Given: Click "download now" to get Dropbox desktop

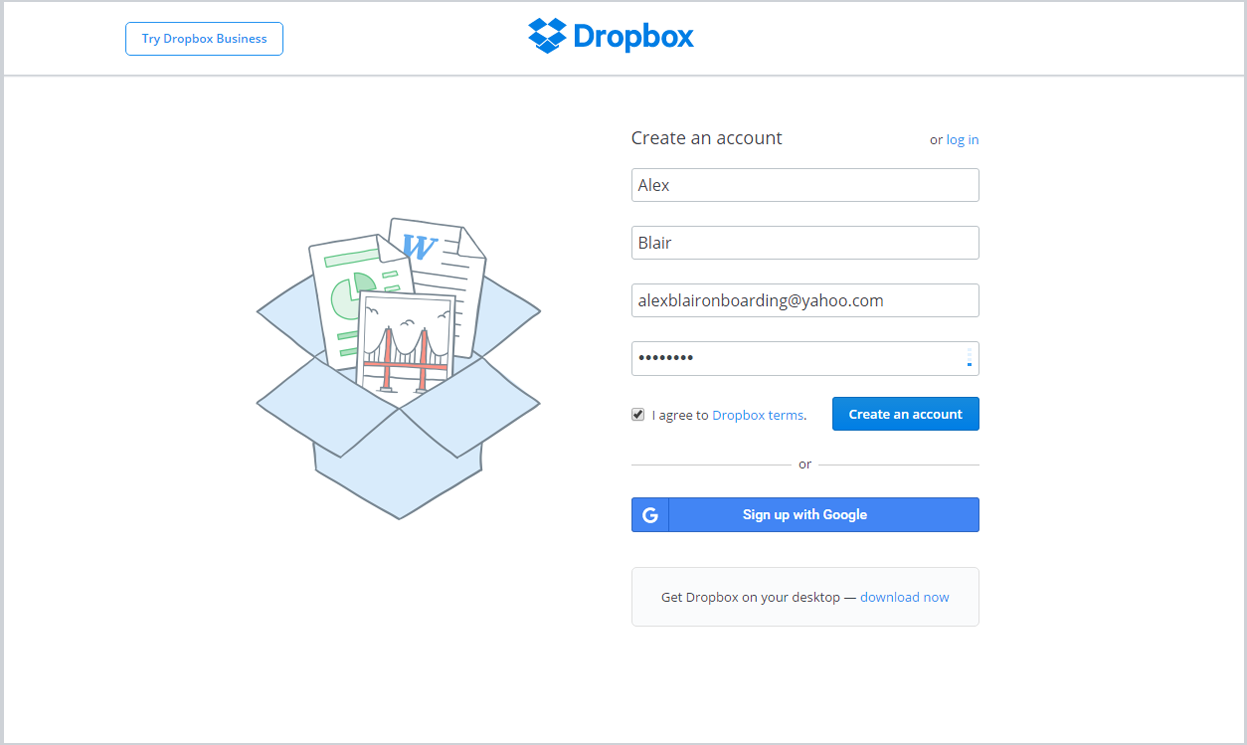Looking at the screenshot, I should click(x=904, y=596).
